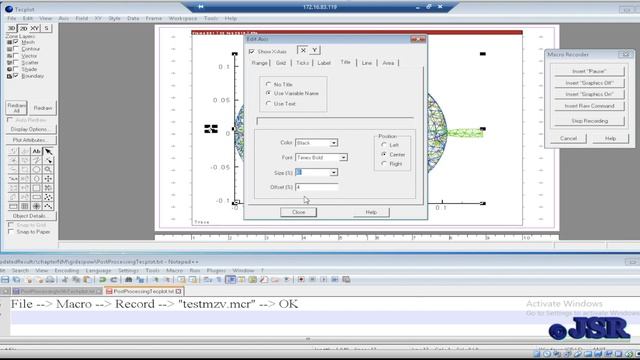Image resolution: width=640 pixels, height=360 pixels.
Task: Click the Redo arrow in Notepad++ toolbar
Action: tap(114, 280)
